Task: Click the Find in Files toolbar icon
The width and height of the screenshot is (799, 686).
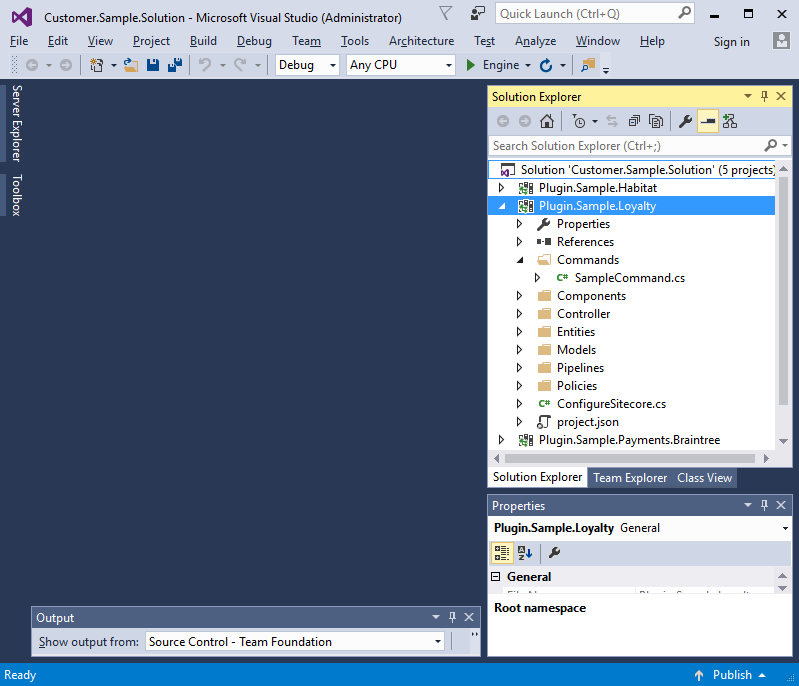Action: click(x=588, y=65)
